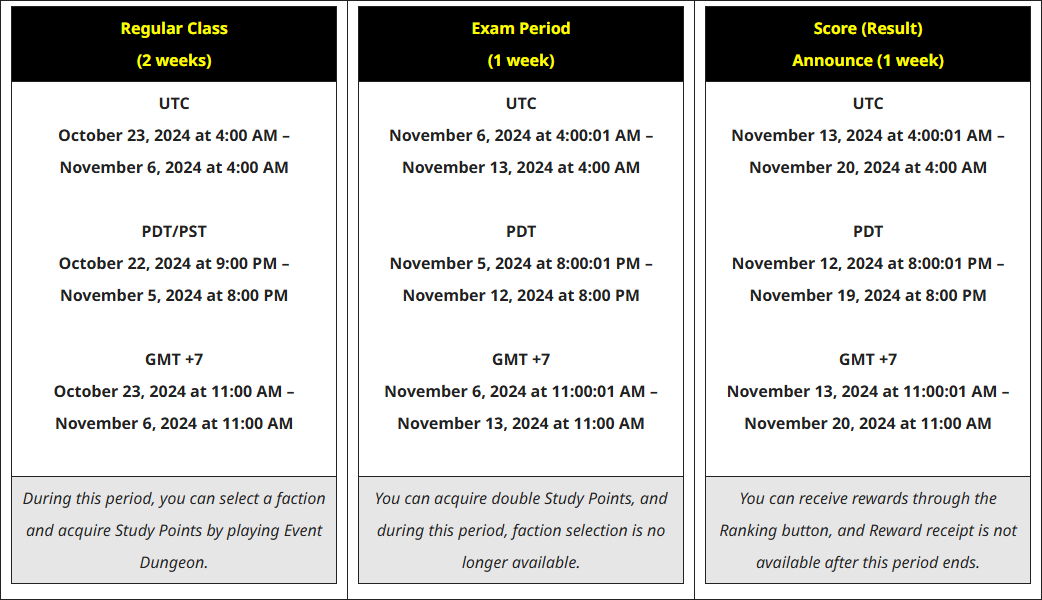Select 'November 6, 2024 at 4:00:01 AM' text
This screenshot has height=600, width=1042.
tap(515, 136)
